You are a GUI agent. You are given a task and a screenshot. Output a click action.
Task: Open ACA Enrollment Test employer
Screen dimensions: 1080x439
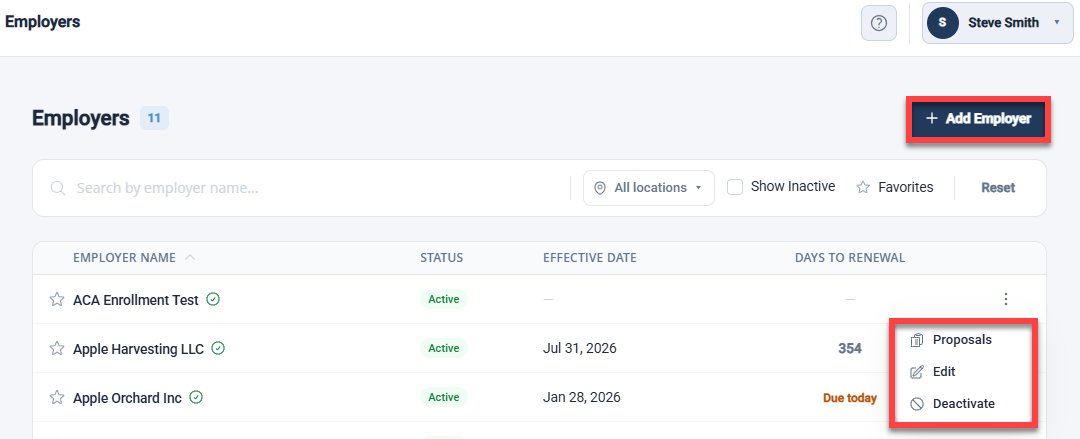click(136, 300)
